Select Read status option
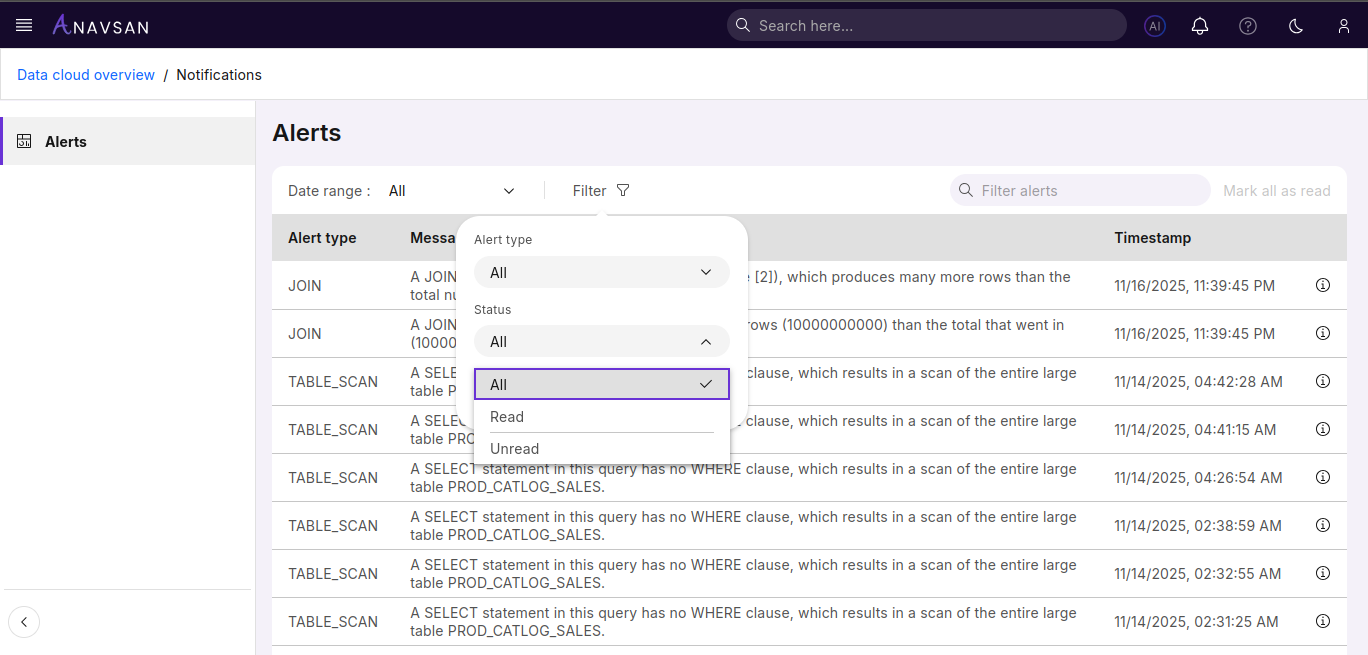 [x=601, y=417]
